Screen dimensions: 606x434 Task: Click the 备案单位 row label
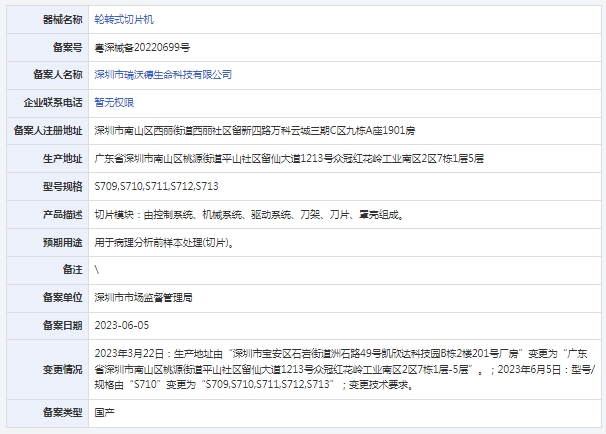[x=63, y=298]
